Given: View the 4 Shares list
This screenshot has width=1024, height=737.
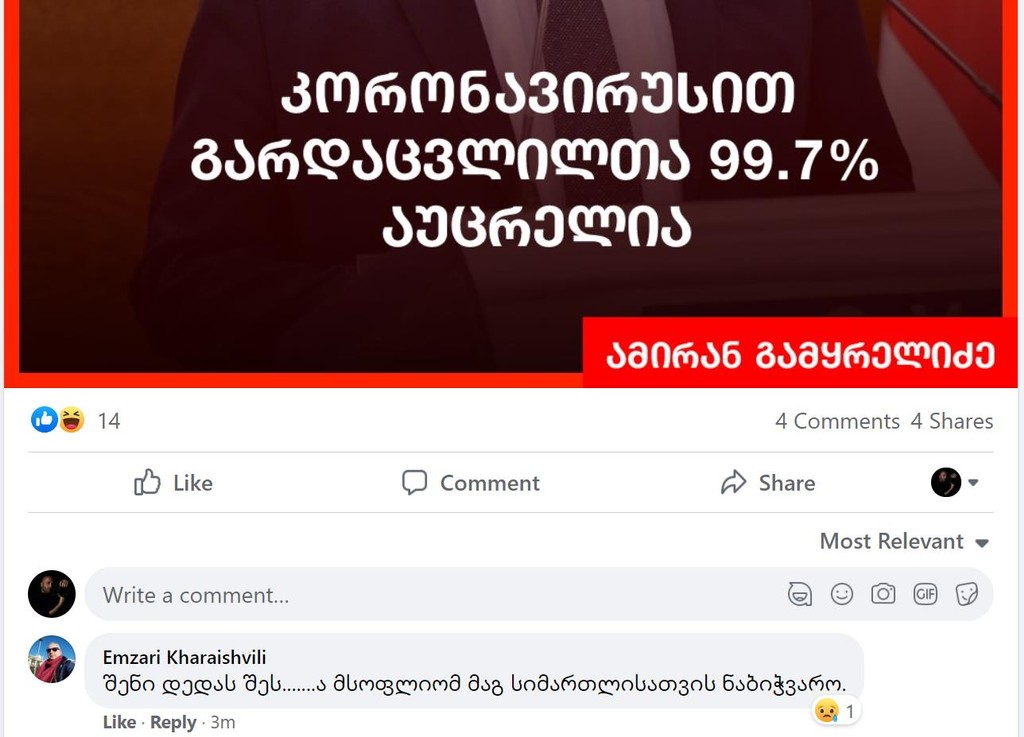Looking at the screenshot, I should point(952,421).
